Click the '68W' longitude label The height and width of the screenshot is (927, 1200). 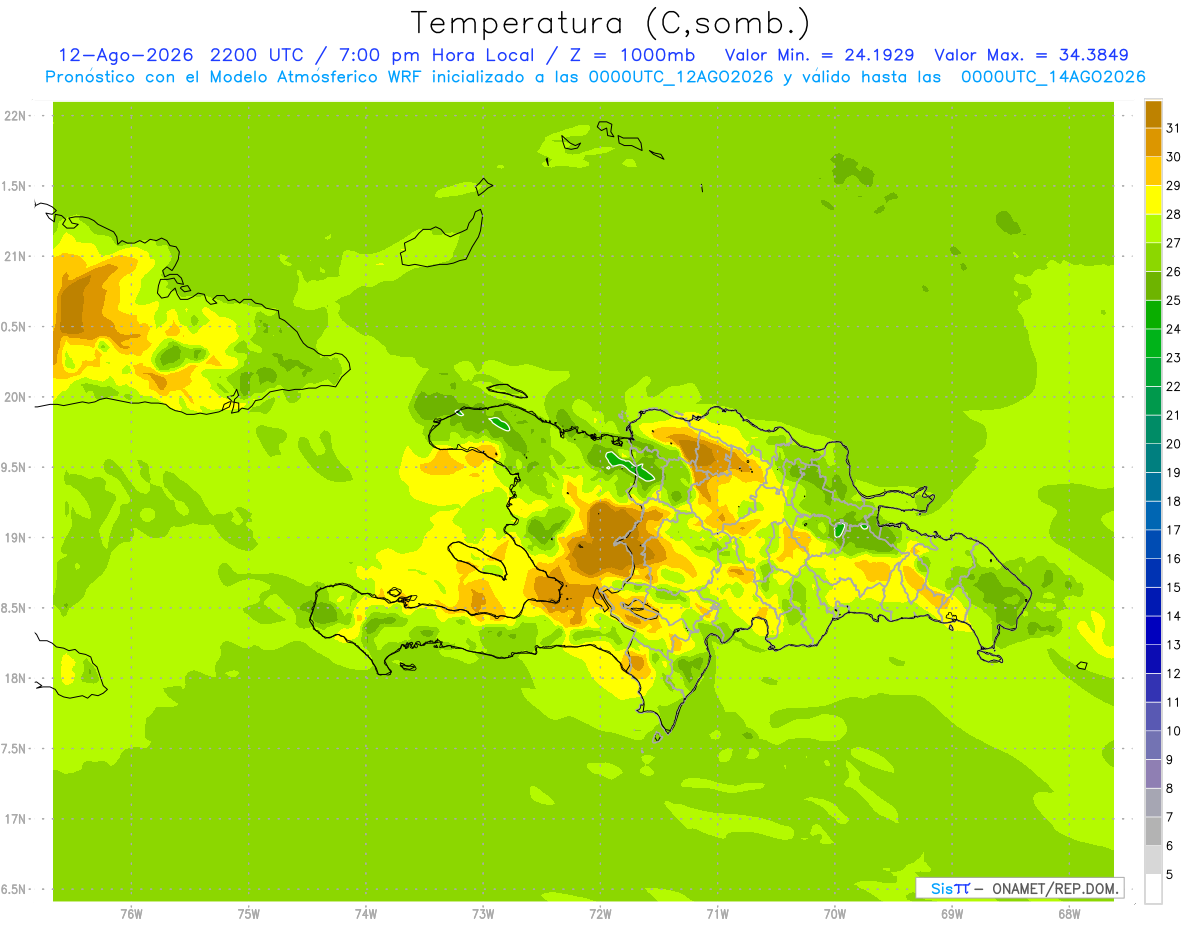click(1069, 914)
